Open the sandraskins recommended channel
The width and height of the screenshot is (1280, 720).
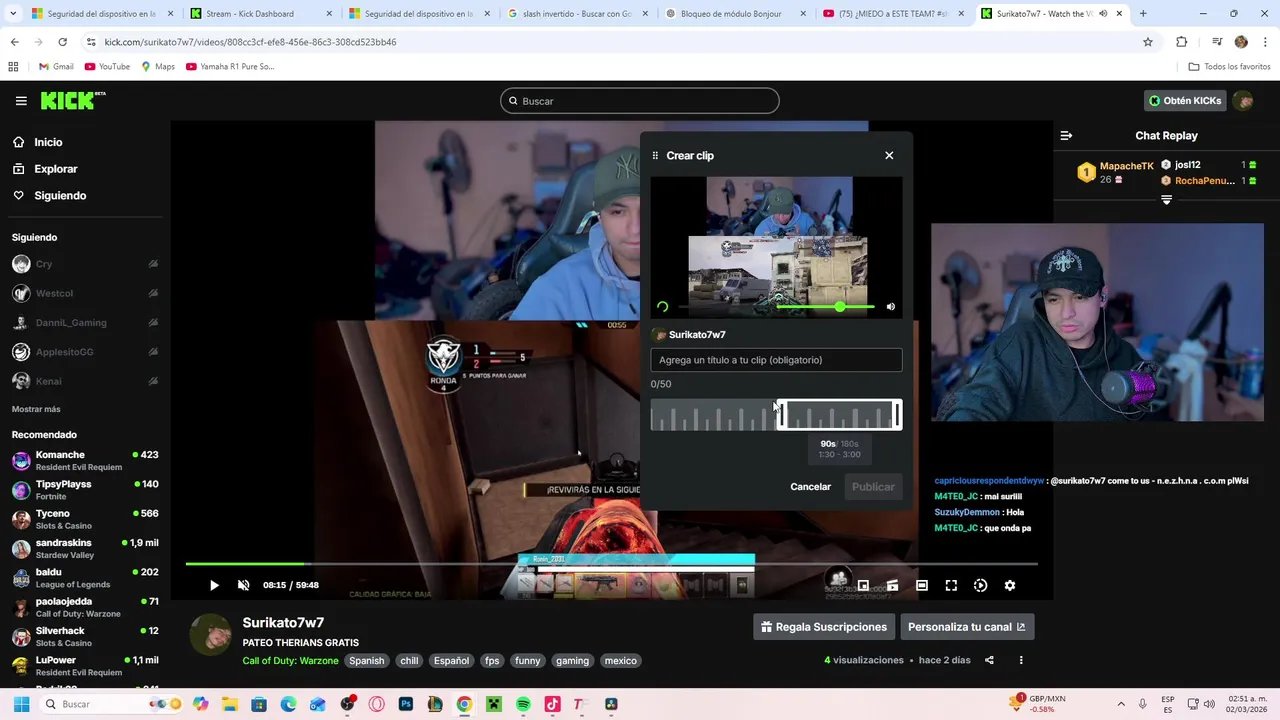85,548
